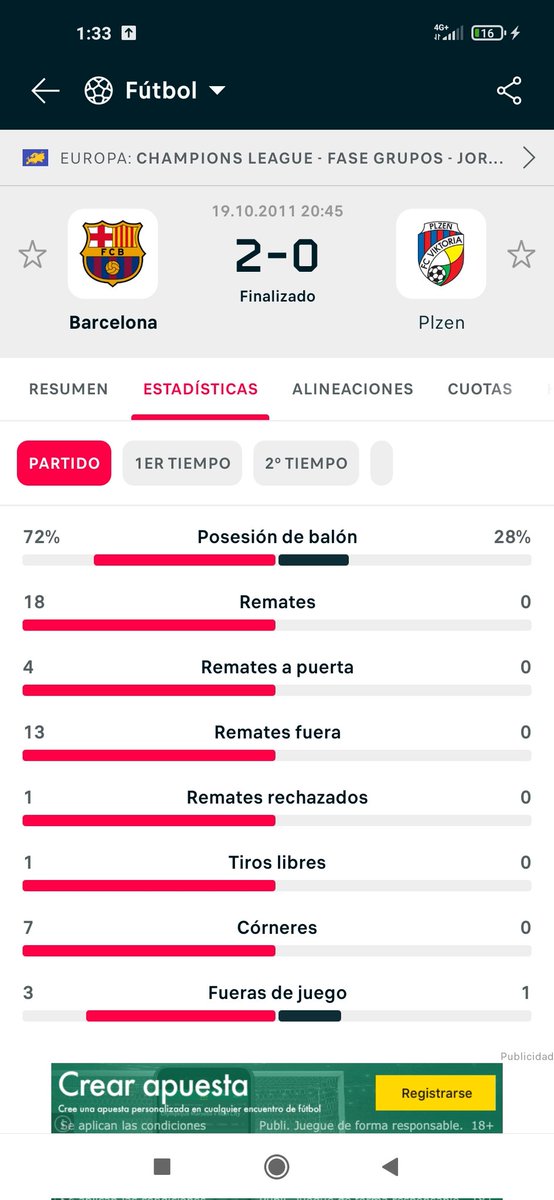Tap Android home circle button
The image size is (554, 1200).
click(x=277, y=1166)
